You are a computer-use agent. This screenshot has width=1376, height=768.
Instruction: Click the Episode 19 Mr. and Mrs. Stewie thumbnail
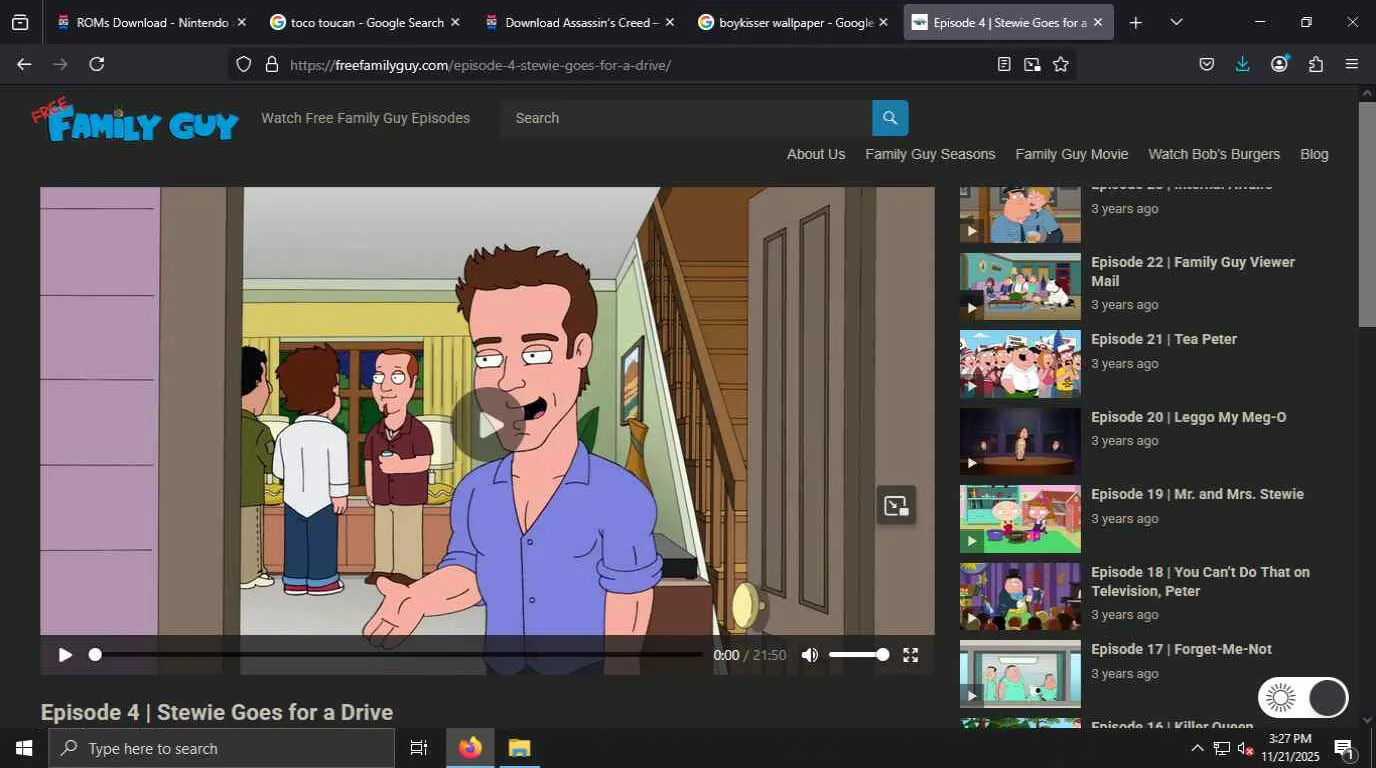[1020, 519]
